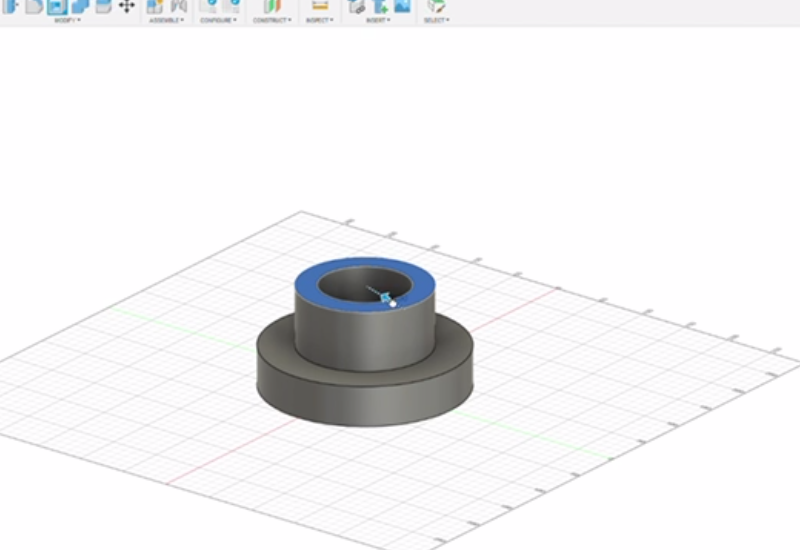Open the ASSEMBLE dropdown menu
Viewport: 800px width, 550px height.
166,20
